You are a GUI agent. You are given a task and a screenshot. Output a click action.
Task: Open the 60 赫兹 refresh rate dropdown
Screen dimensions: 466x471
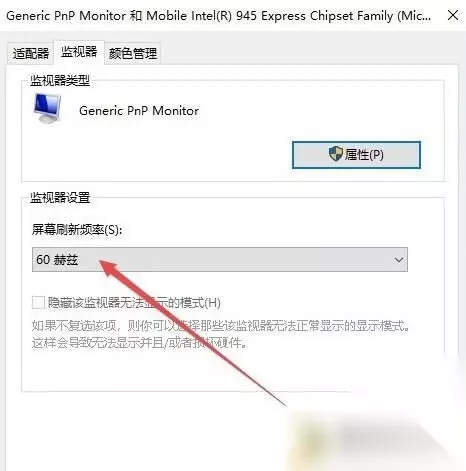point(220,259)
